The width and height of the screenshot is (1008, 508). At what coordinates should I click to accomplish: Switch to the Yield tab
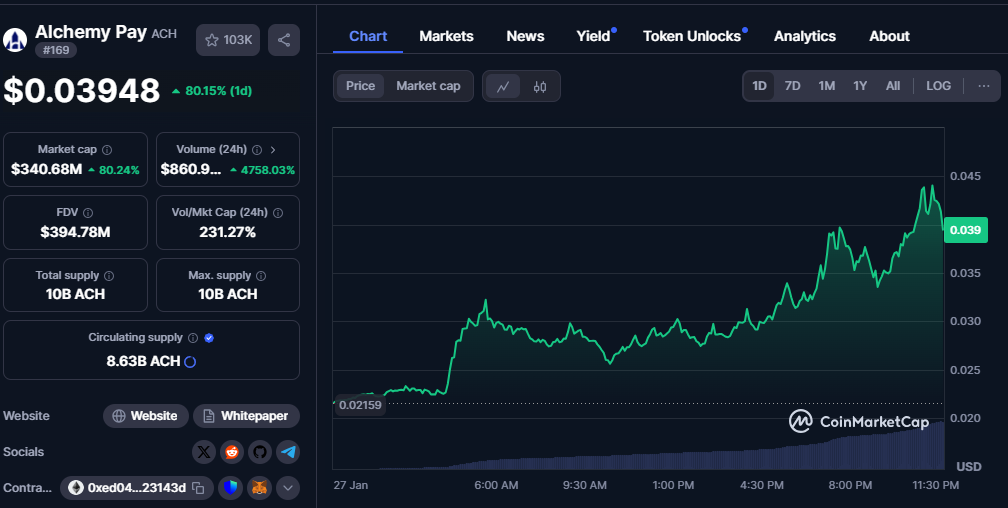[x=593, y=37]
